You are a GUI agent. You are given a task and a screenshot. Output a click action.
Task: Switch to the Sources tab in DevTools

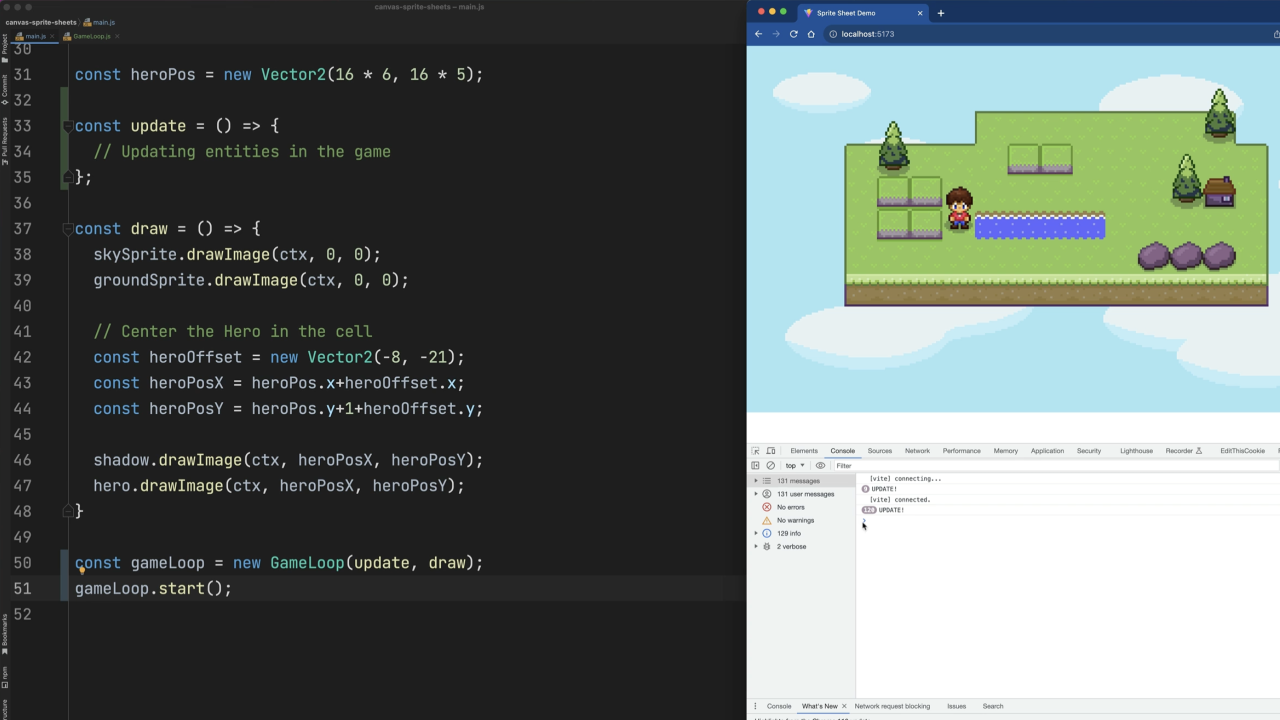pos(880,451)
